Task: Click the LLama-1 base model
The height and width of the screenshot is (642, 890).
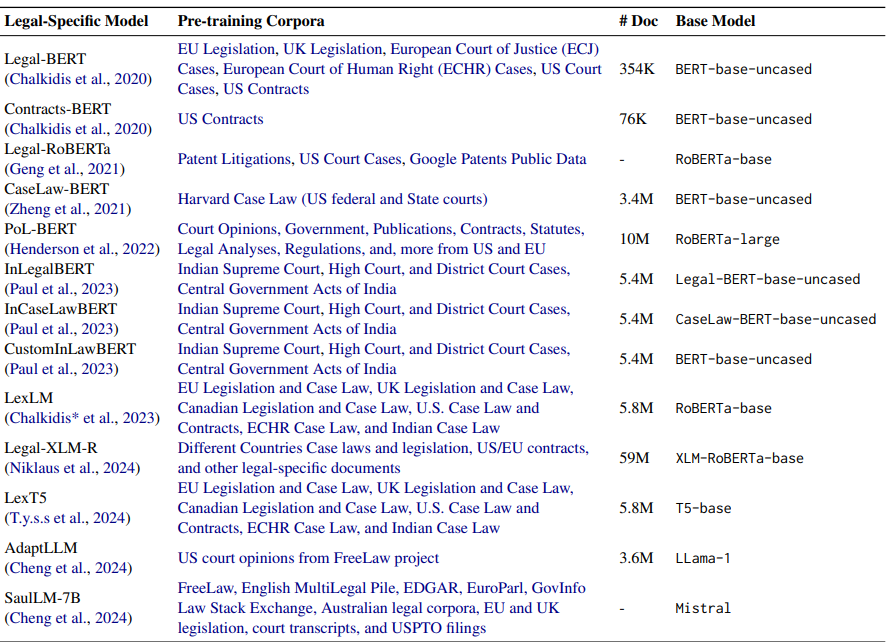Action: (703, 558)
